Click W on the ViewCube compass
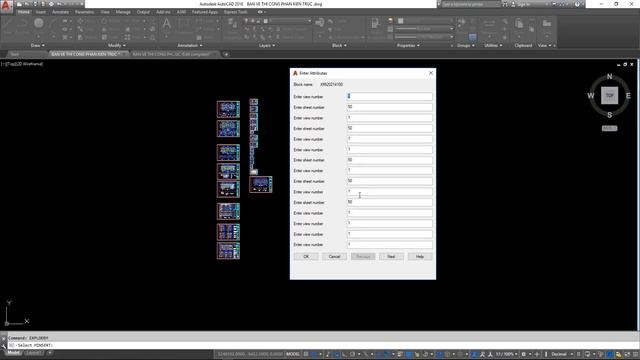The width and height of the screenshot is (640, 360). click(x=591, y=96)
